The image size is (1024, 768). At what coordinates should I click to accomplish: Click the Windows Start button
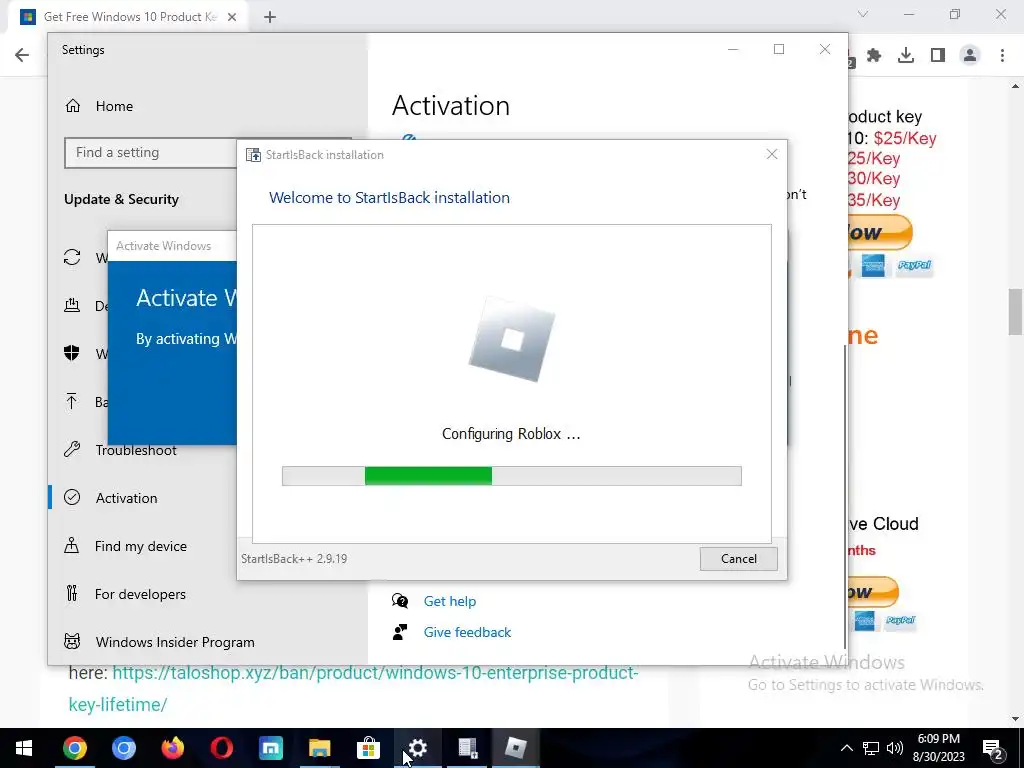click(x=24, y=748)
